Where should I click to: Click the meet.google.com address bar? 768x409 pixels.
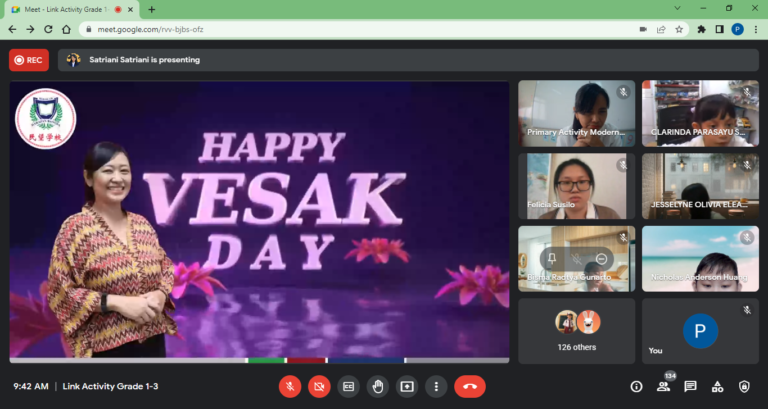point(300,29)
